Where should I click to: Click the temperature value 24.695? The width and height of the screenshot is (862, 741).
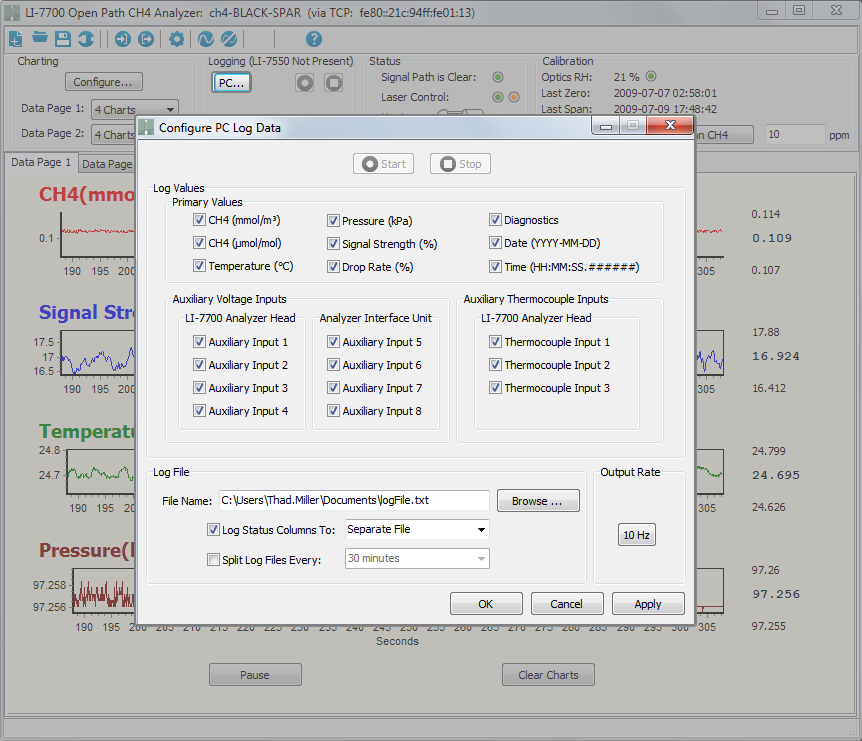(x=776, y=475)
